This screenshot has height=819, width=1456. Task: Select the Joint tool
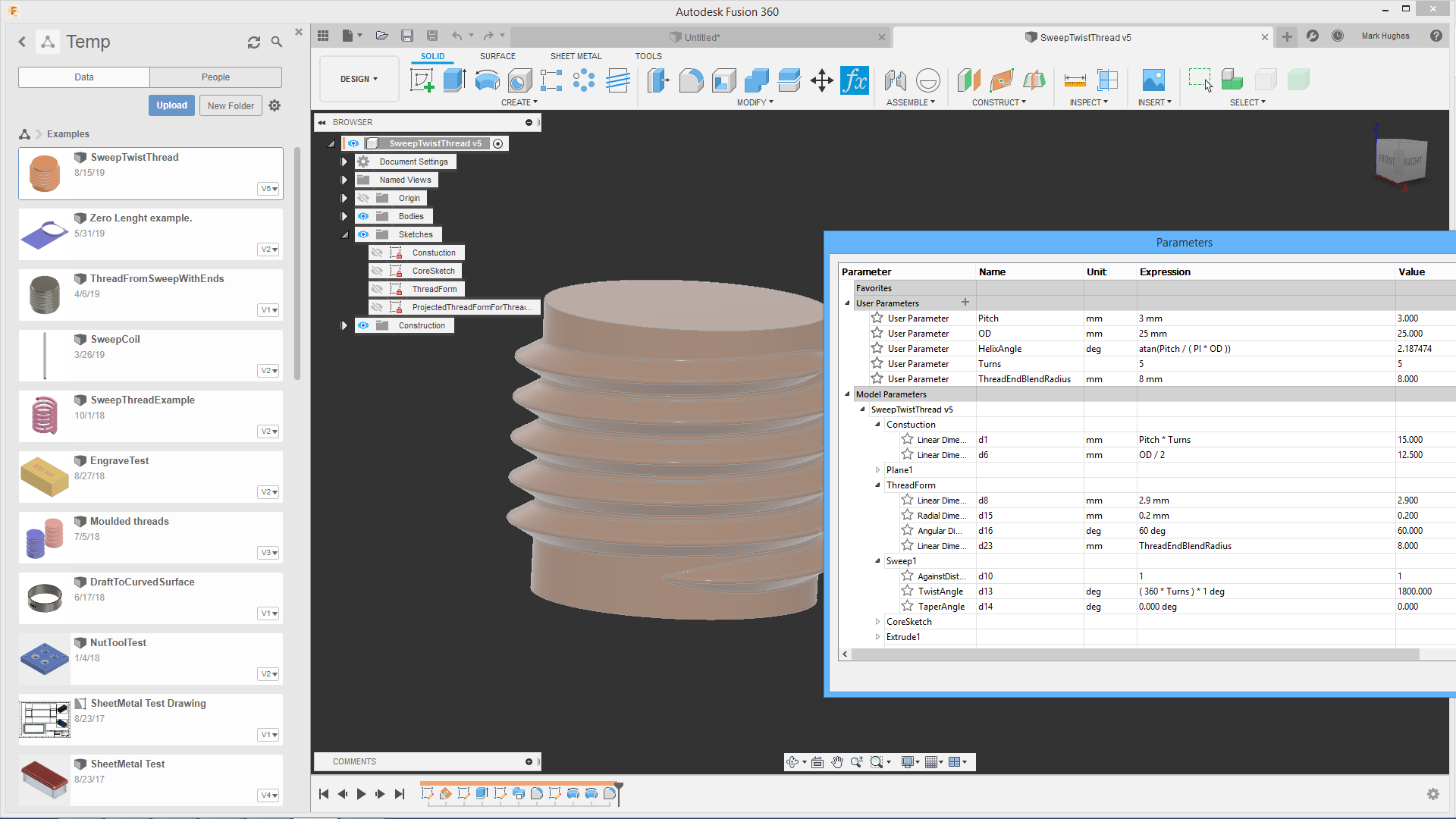pos(896,80)
